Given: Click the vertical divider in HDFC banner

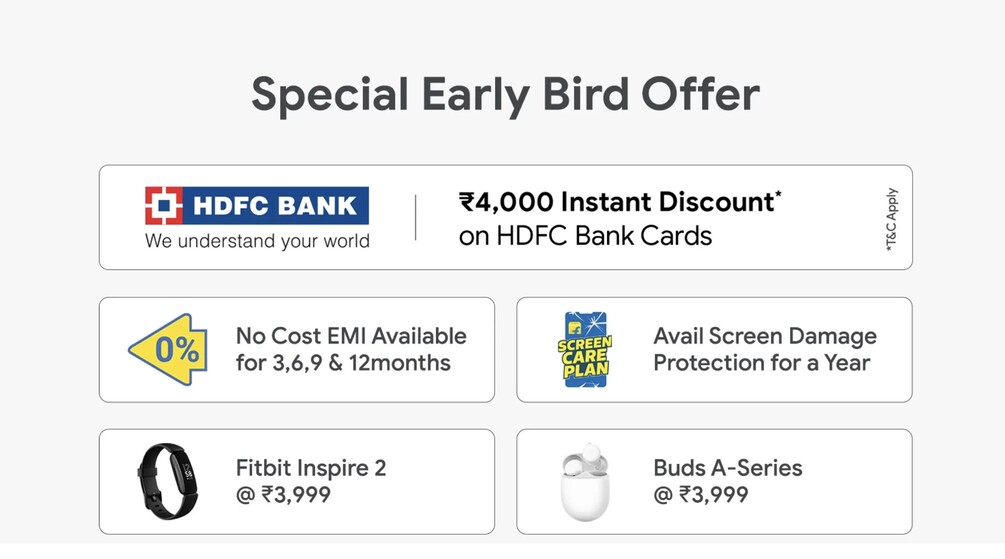Looking at the screenshot, I should tap(416, 217).
